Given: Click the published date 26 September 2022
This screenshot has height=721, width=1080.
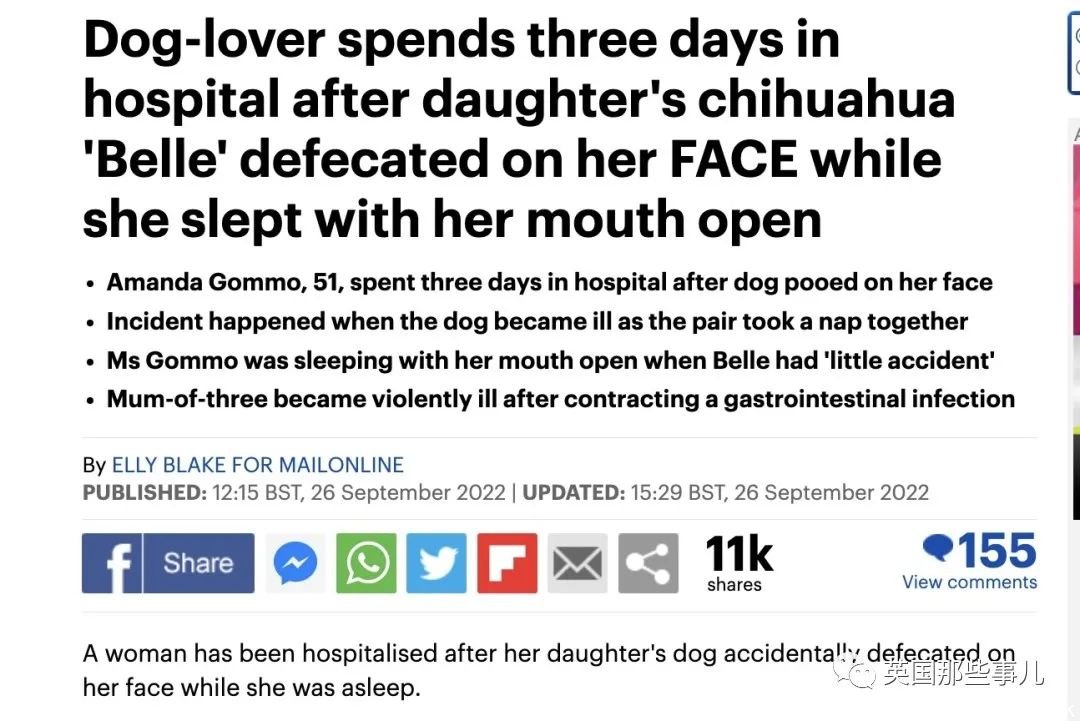Looking at the screenshot, I should click(408, 493).
